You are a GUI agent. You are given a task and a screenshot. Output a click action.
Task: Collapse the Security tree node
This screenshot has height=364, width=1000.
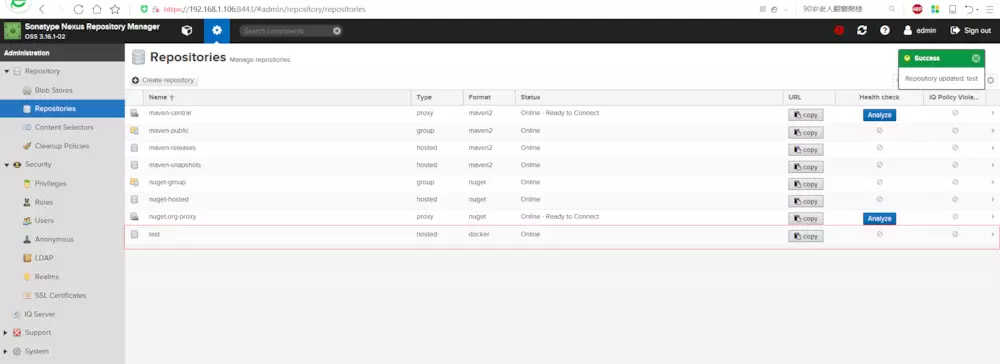click(x=6, y=164)
